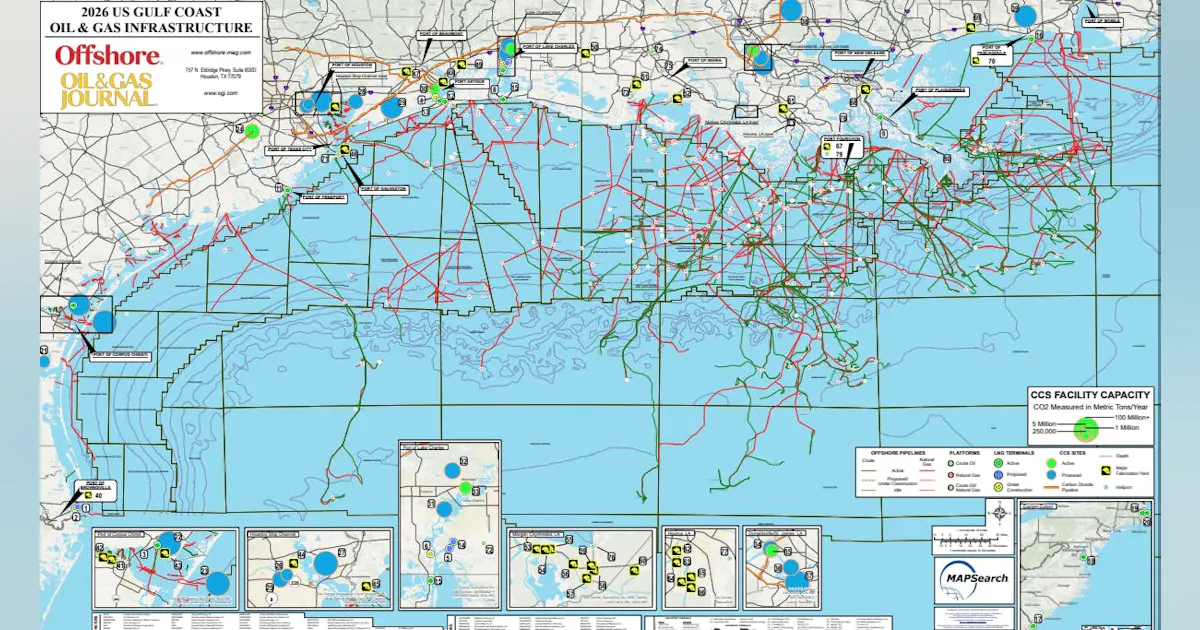Click the Major Fabrication Yard legend icon

pyautogui.click(x=1106, y=468)
